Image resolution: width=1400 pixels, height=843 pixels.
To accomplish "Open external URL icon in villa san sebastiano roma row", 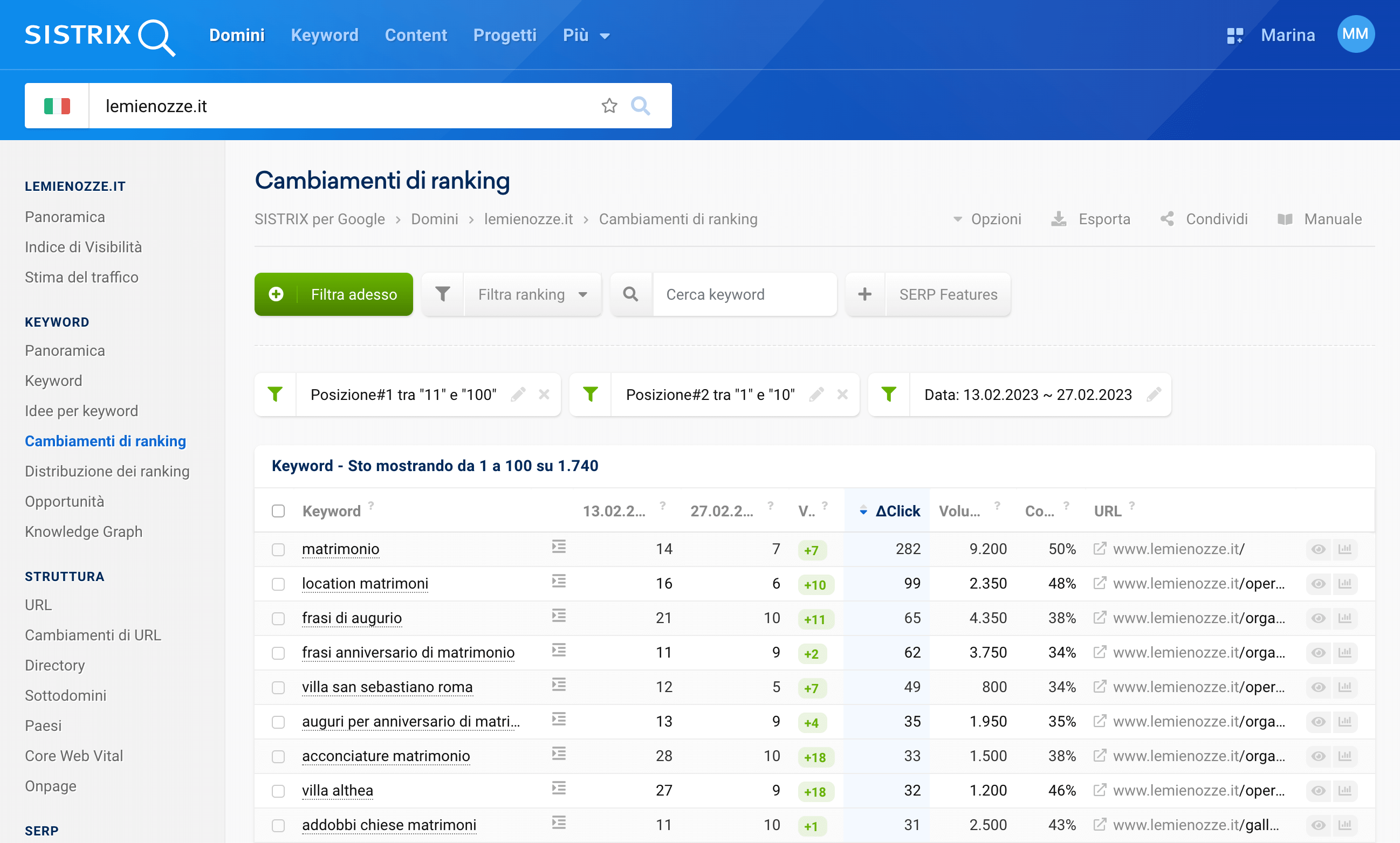I will (1100, 686).
